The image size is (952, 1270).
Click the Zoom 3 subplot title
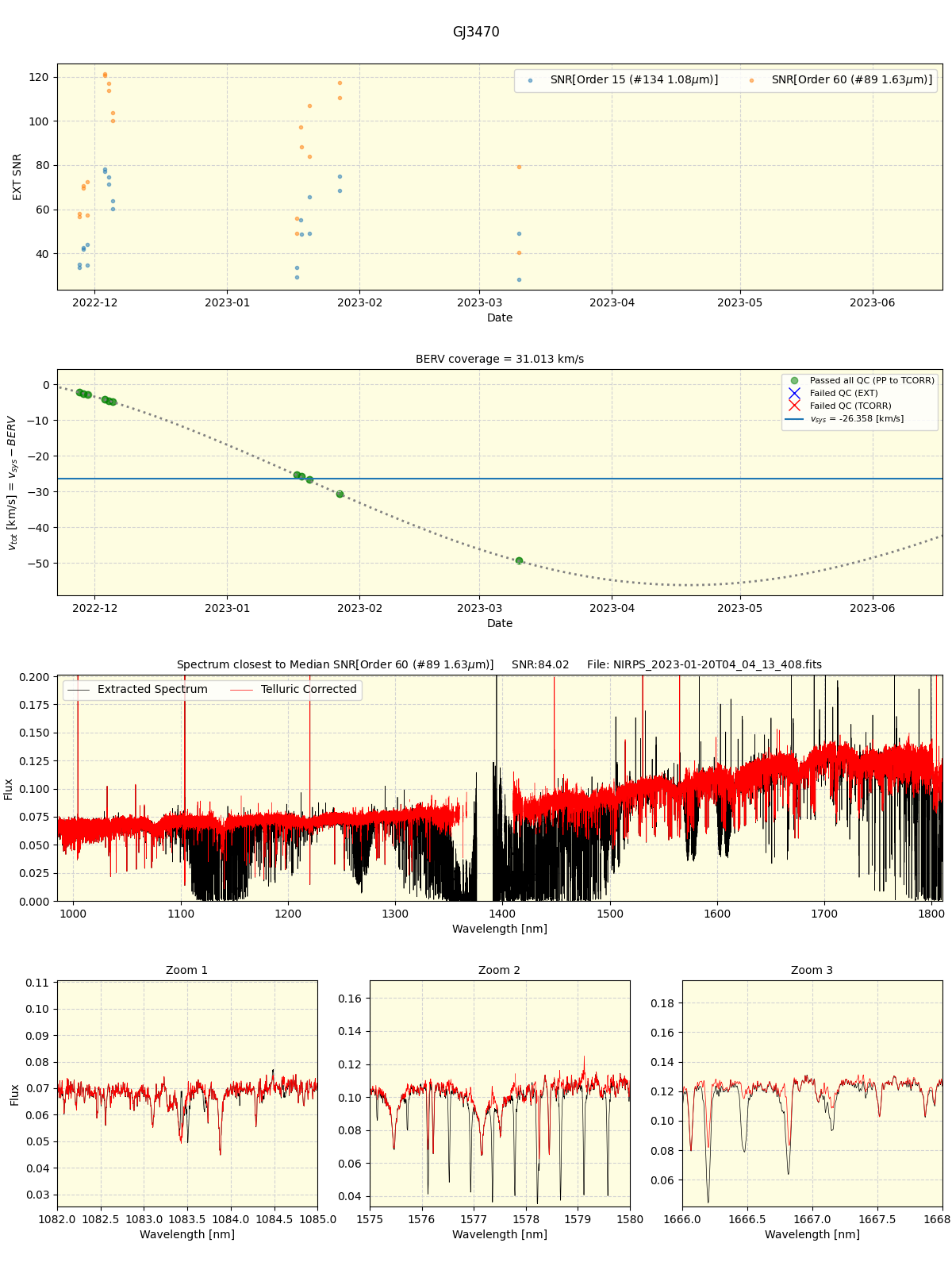click(x=812, y=971)
